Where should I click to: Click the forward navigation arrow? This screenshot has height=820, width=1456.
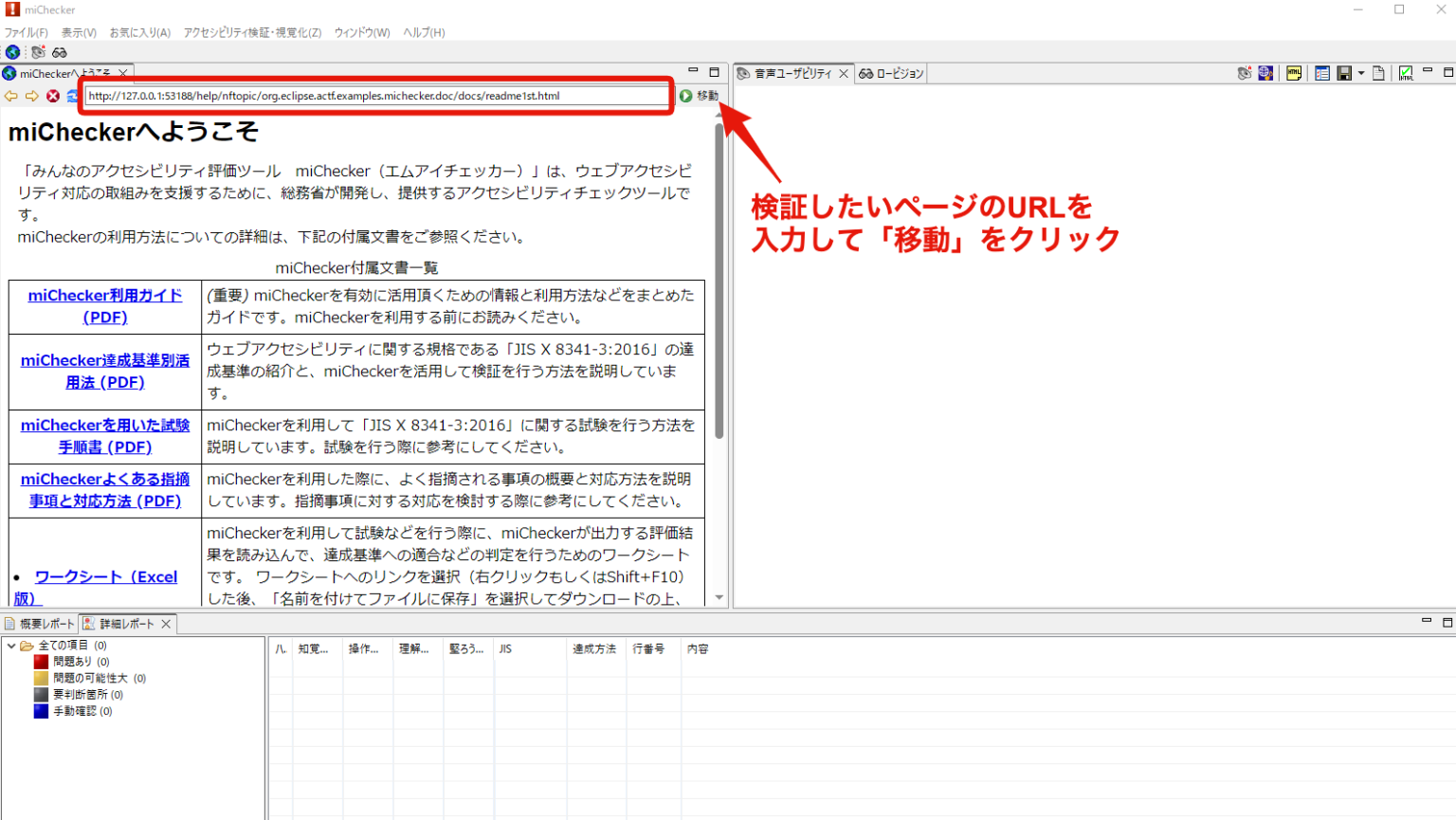point(31,96)
